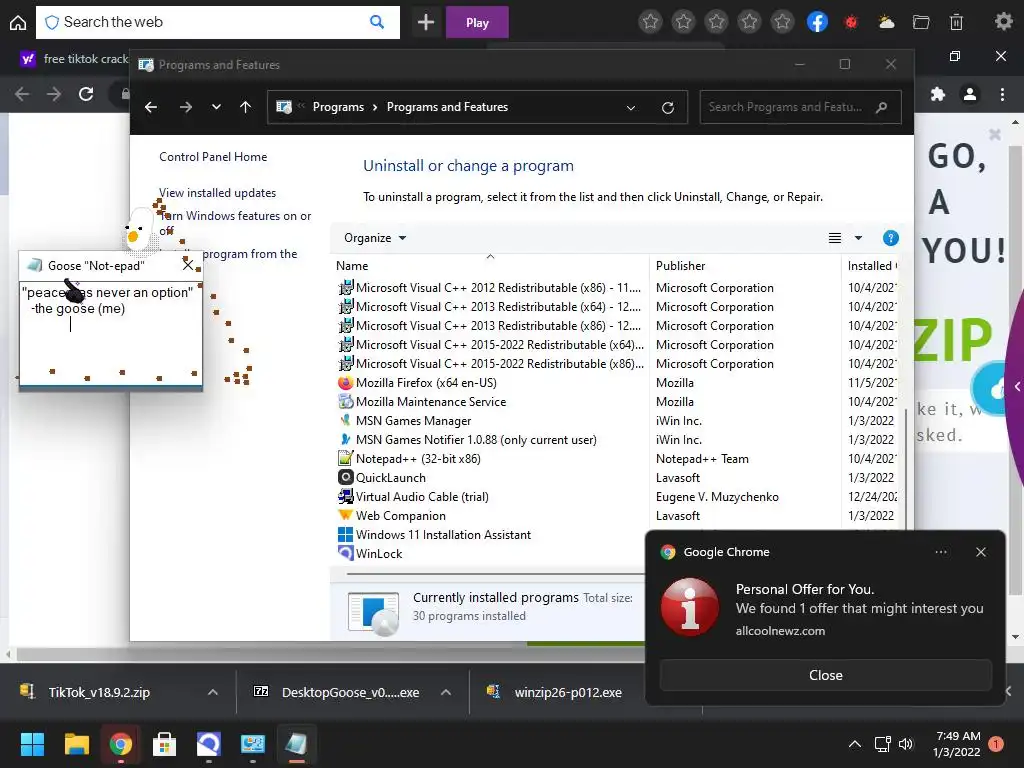
Task: Click the trash bin icon in browser toolbar
Action: (x=956, y=22)
